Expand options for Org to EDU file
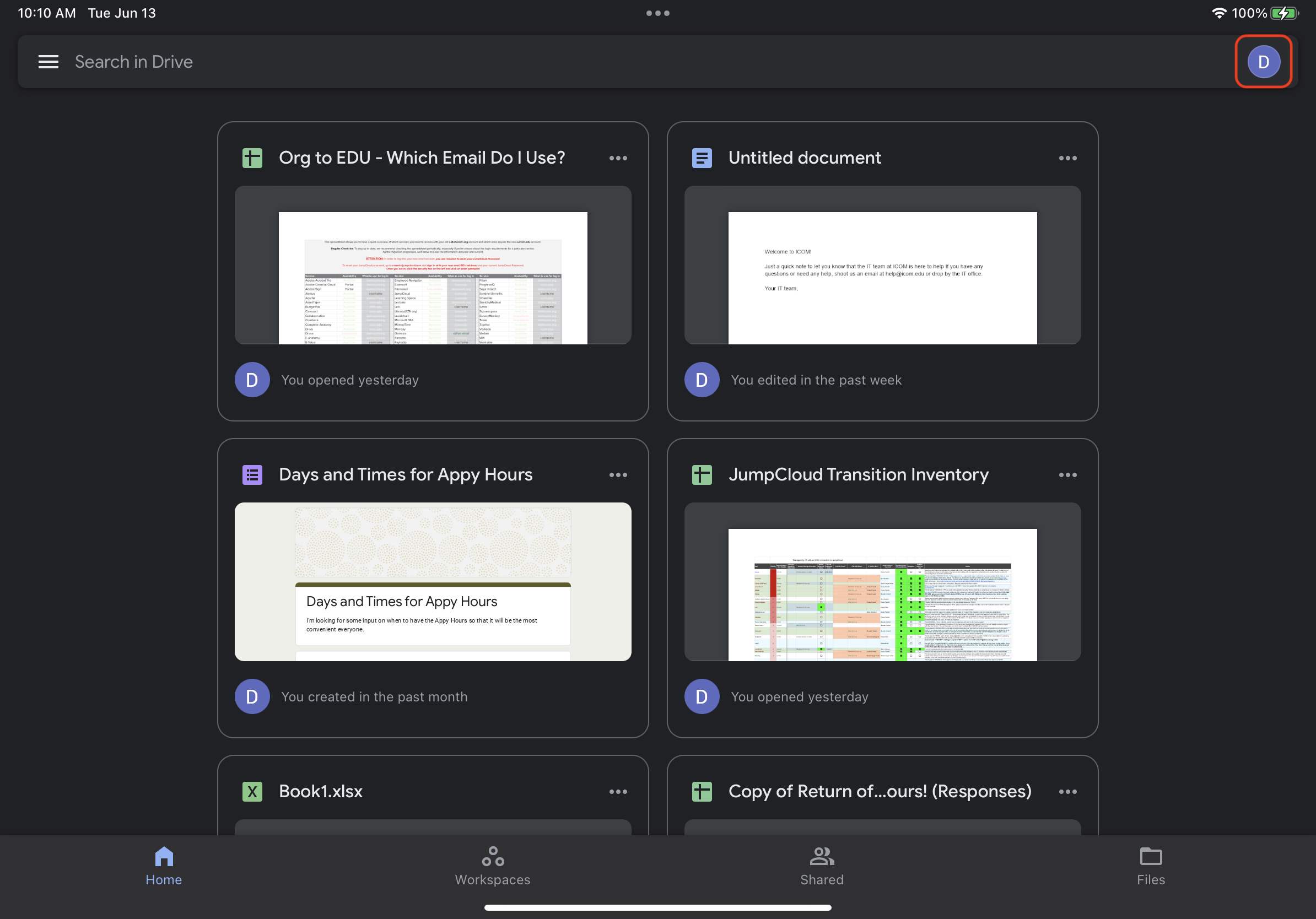1316x919 pixels. pos(618,158)
